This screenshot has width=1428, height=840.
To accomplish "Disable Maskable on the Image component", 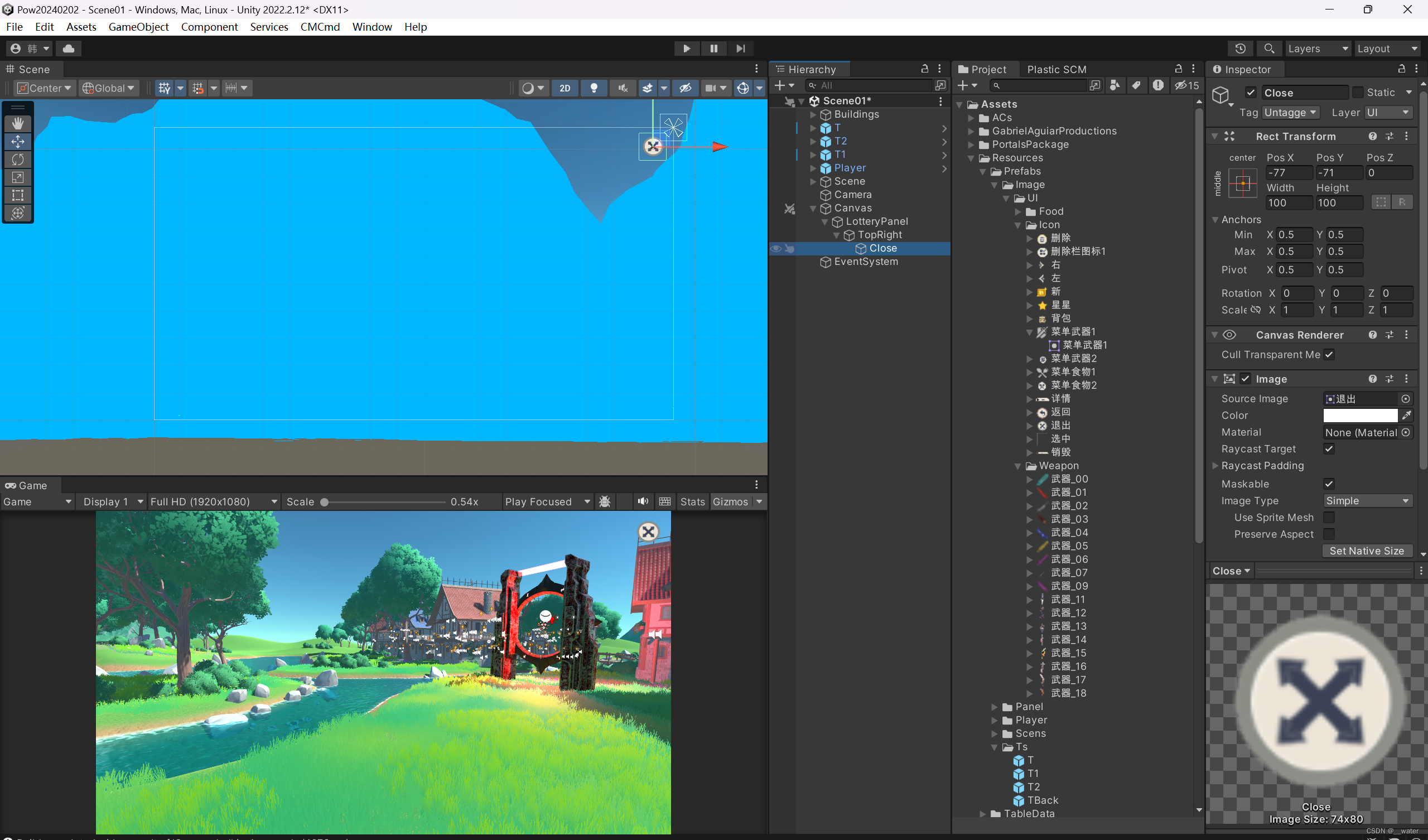I will (1329, 484).
